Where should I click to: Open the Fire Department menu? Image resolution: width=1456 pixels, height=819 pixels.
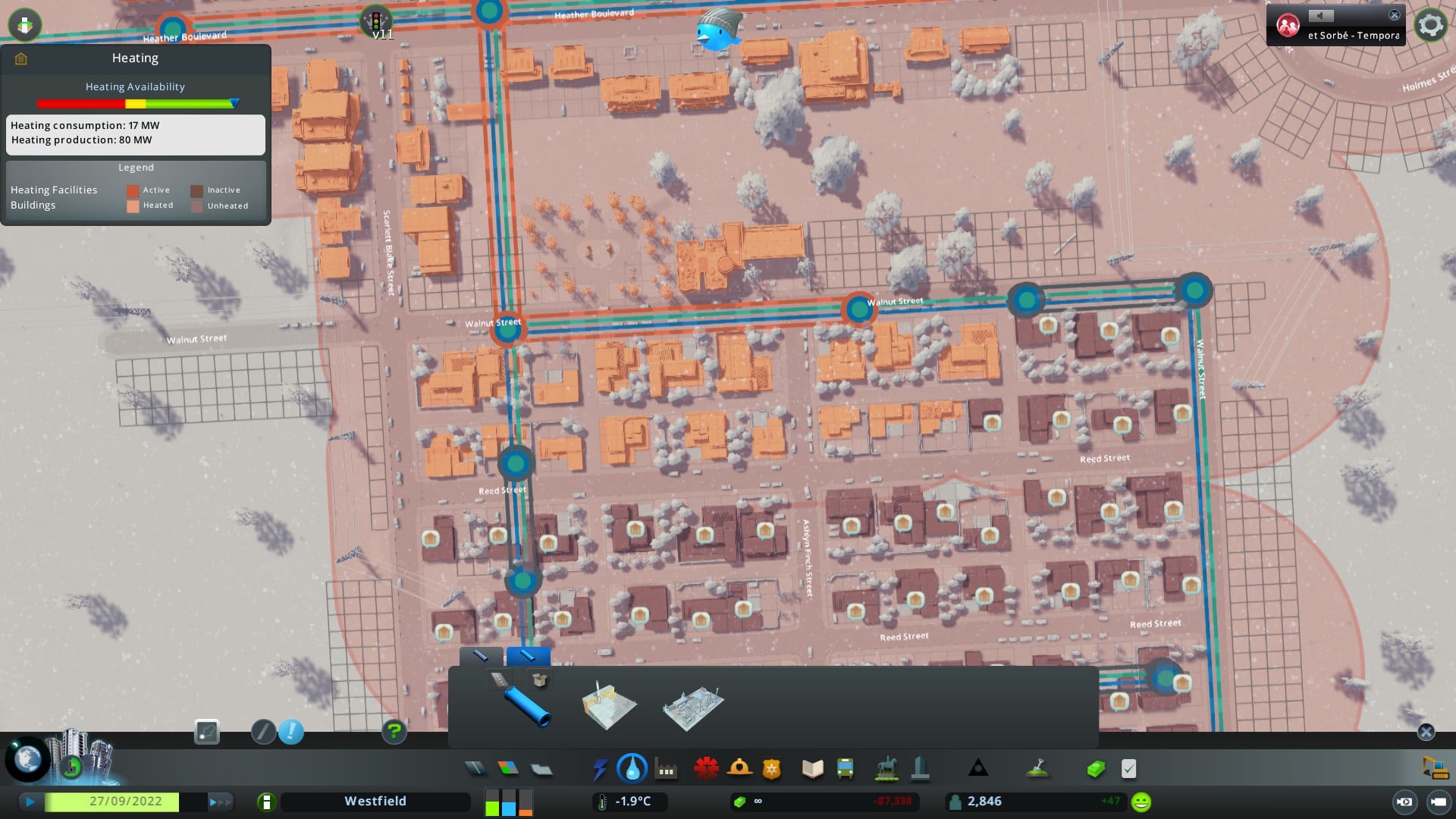(739, 769)
